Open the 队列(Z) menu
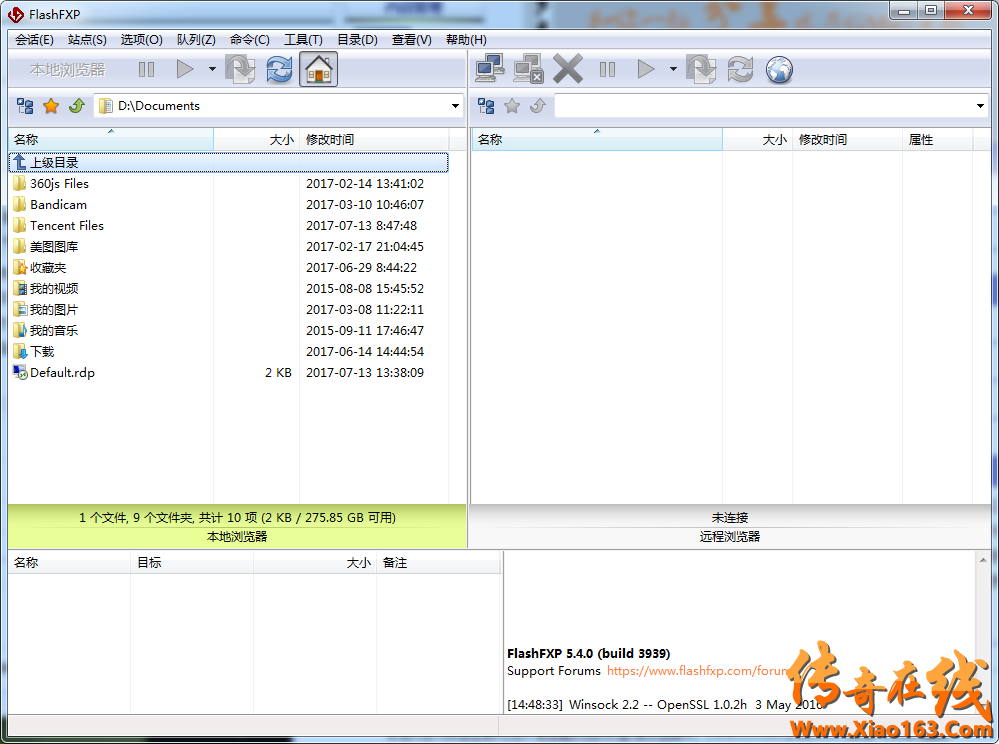 tap(196, 39)
